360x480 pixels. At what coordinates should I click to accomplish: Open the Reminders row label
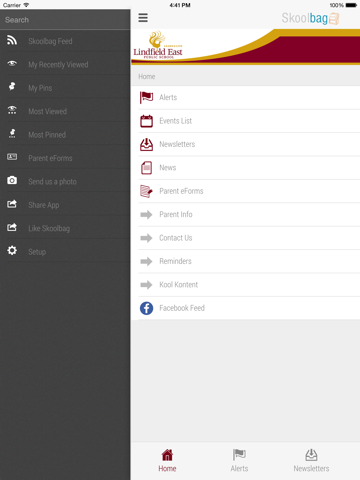(175, 261)
